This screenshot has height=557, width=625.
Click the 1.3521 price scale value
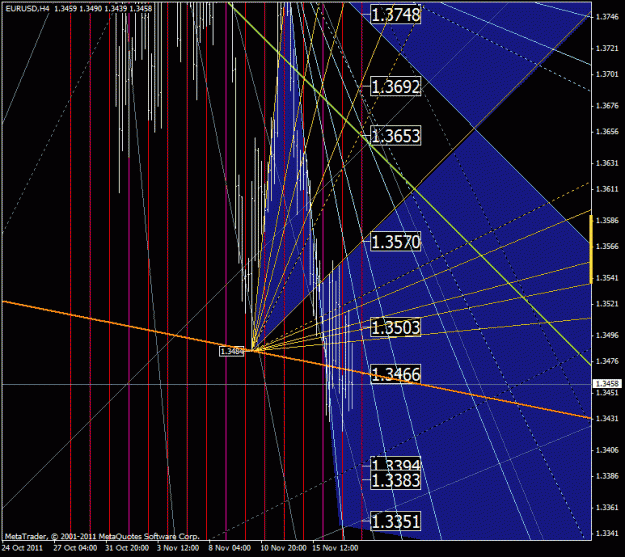click(607, 304)
